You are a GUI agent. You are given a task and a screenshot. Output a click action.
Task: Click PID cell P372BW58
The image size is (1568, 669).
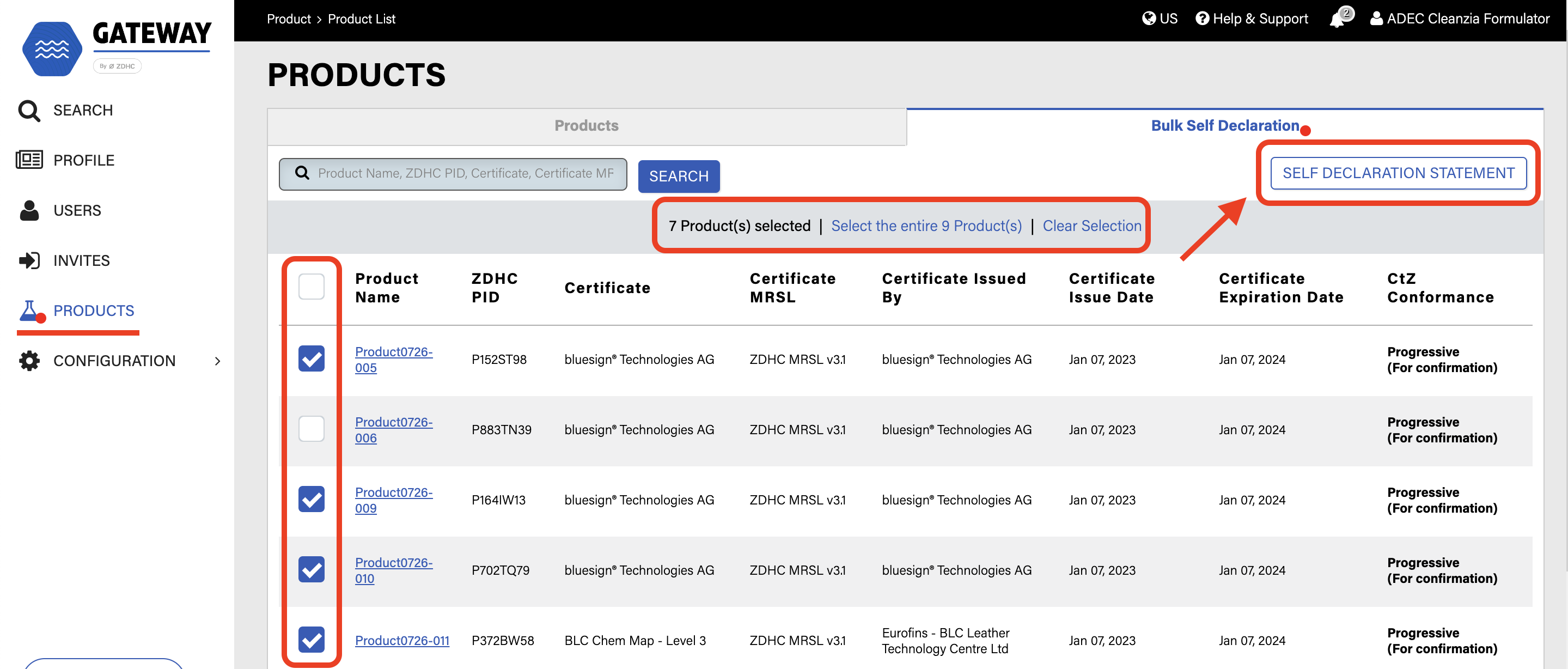point(502,640)
